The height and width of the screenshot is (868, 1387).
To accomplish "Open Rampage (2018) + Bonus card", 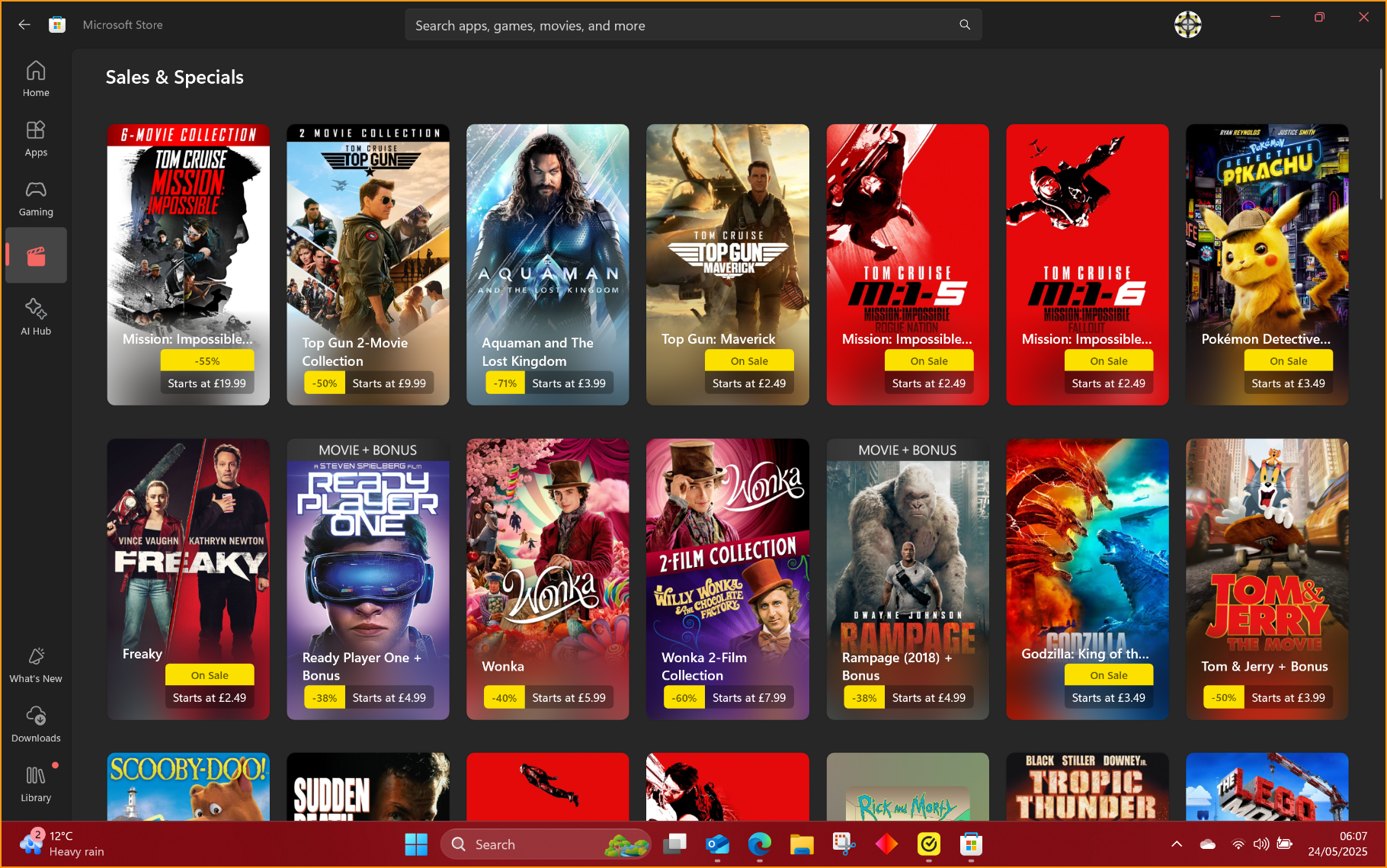I will 908,579.
